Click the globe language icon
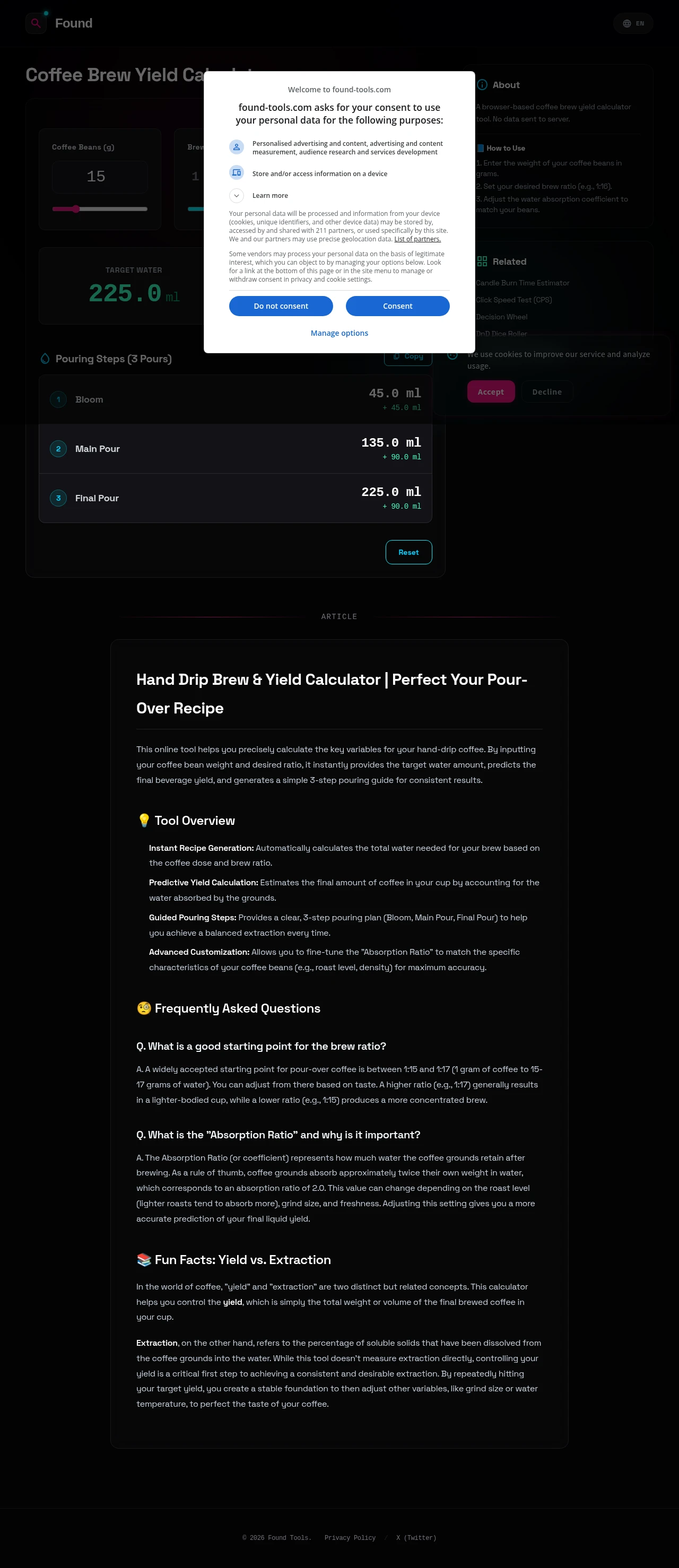Viewport: 679px width, 1568px height. [626, 24]
